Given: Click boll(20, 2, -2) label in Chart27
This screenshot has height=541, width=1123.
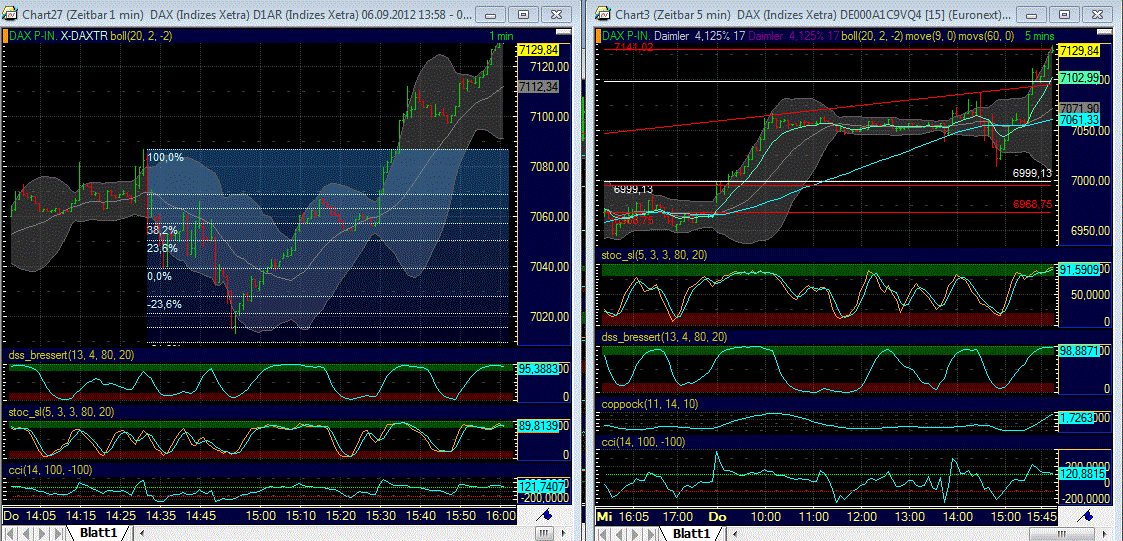Looking at the screenshot, I should (141, 35).
